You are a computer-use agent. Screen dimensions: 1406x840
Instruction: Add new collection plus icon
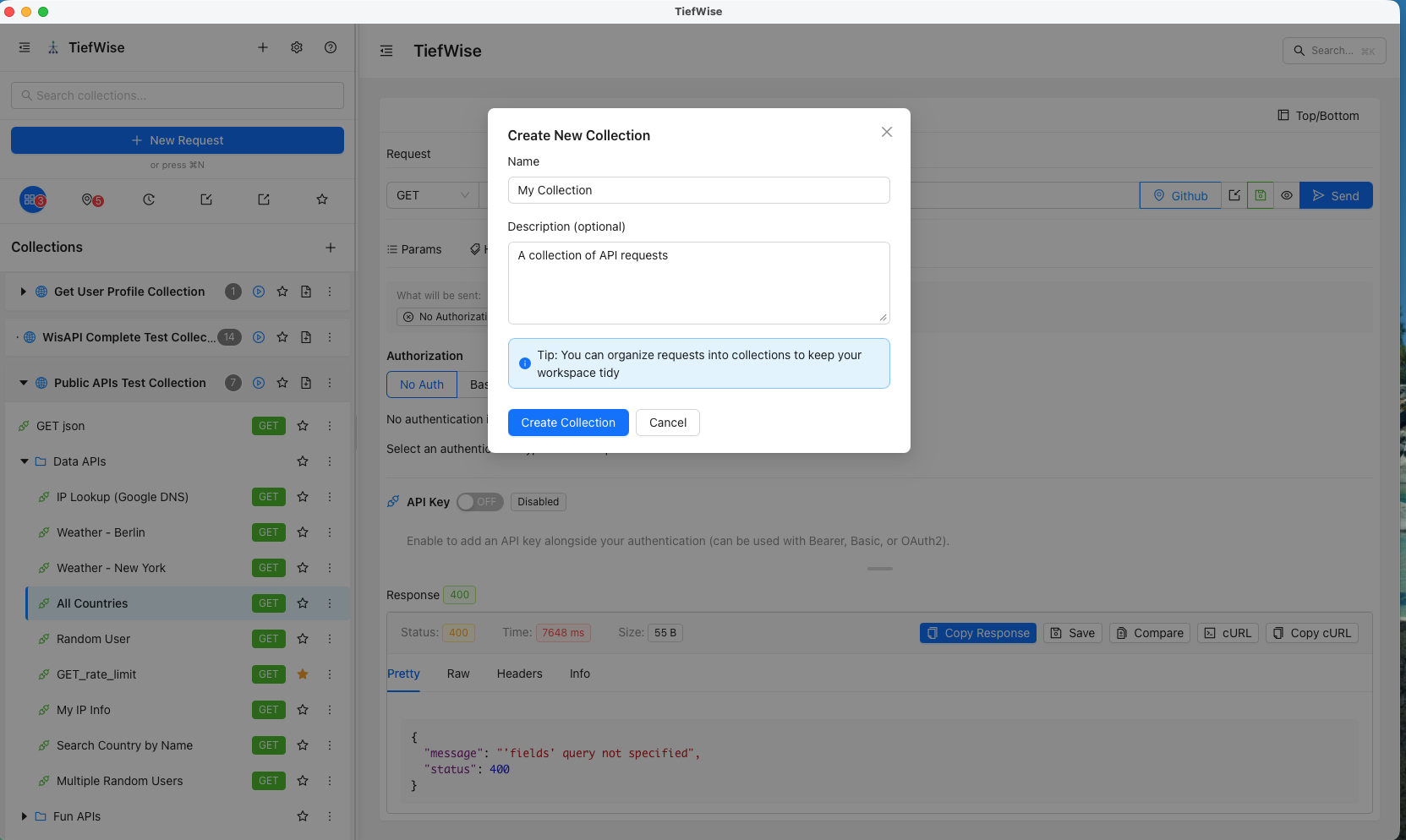tap(331, 248)
